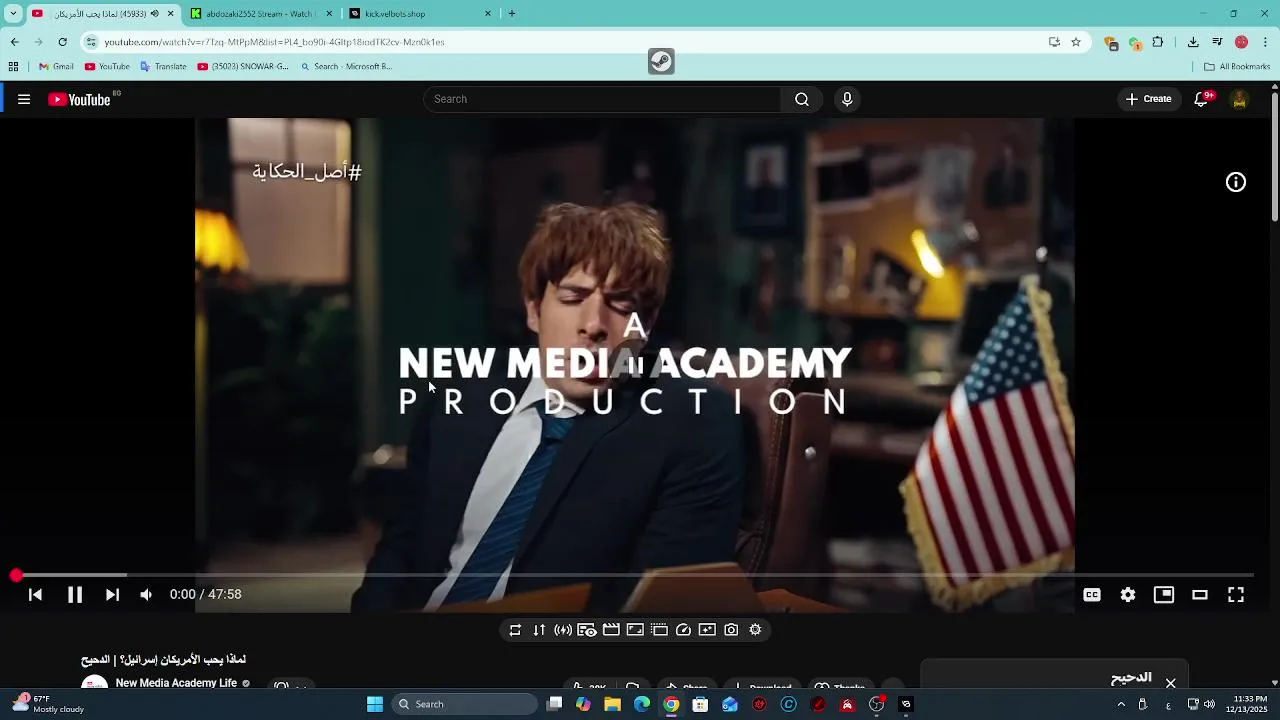Screen dimensions: 1280x720
Task: Click the Create button
Action: (x=1148, y=99)
